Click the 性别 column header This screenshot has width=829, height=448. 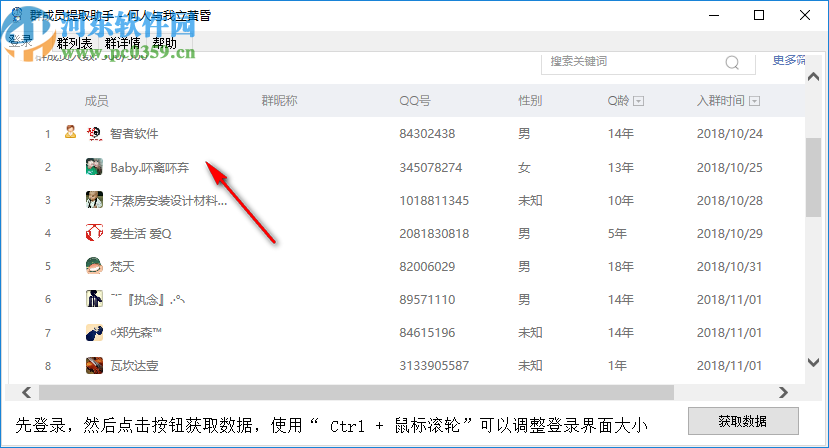(x=530, y=100)
